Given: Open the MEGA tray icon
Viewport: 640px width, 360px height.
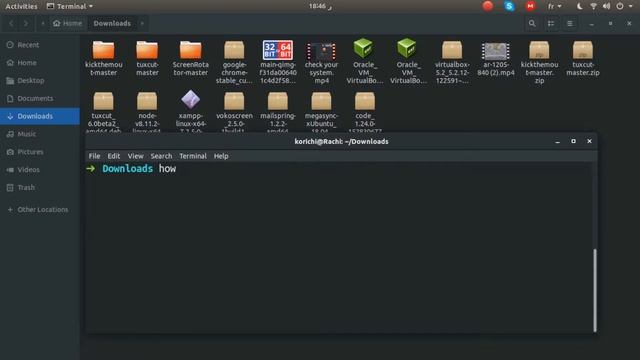Looking at the screenshot, I should point(530,6).
